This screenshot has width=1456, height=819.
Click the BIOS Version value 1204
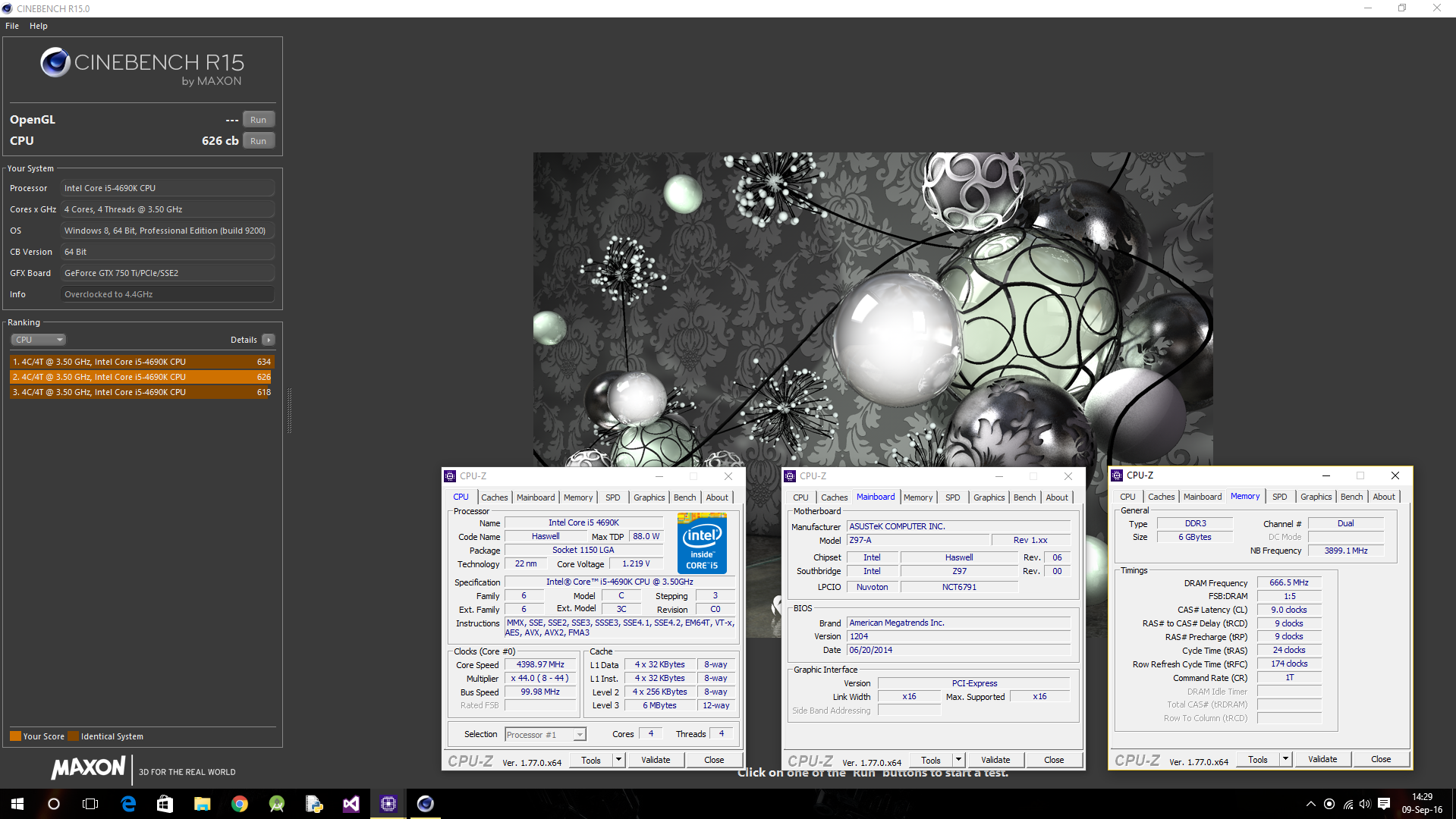click(959, 636)
